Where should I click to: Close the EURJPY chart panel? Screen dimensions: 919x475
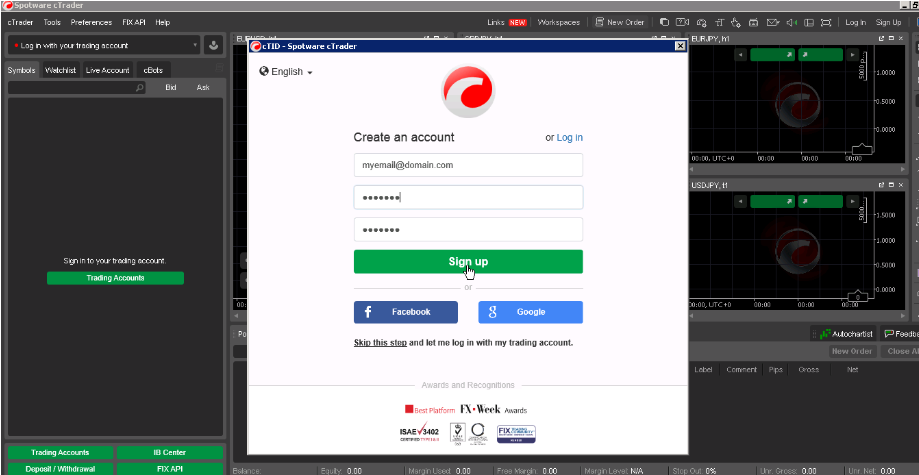tap(901, 38)
